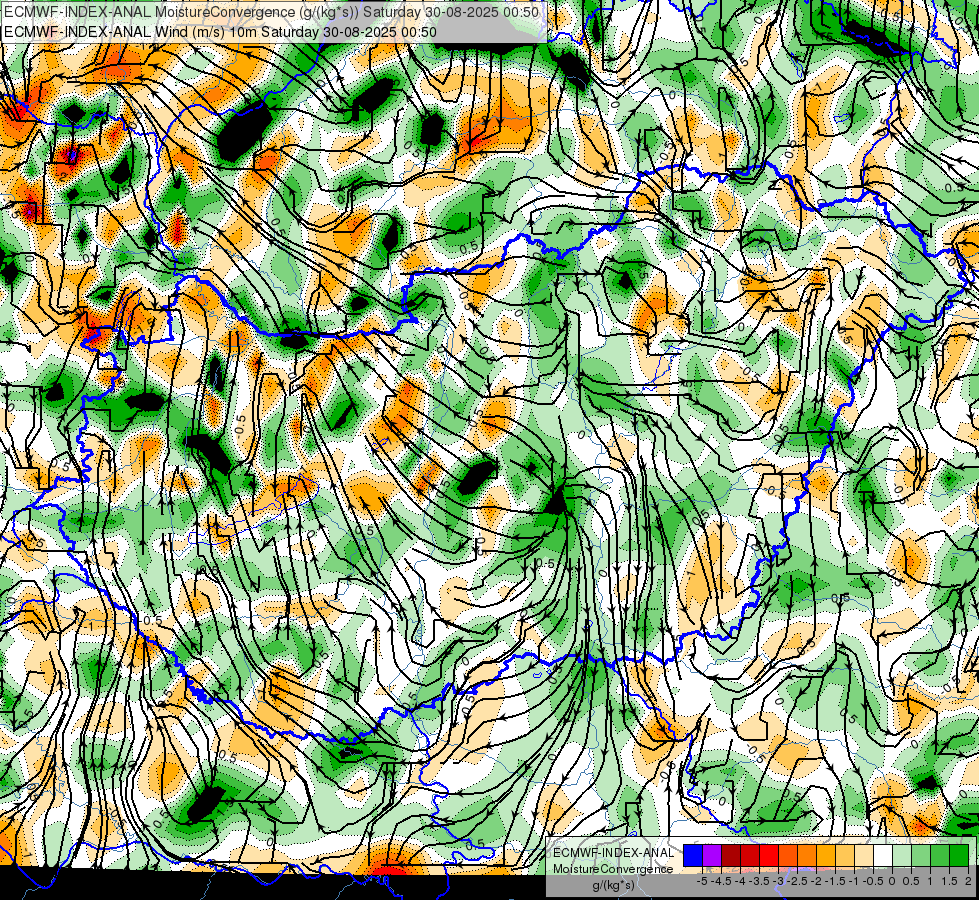
Task: Select the orange legend swatch between -2.5 and -2
Action: click(807, 855)
